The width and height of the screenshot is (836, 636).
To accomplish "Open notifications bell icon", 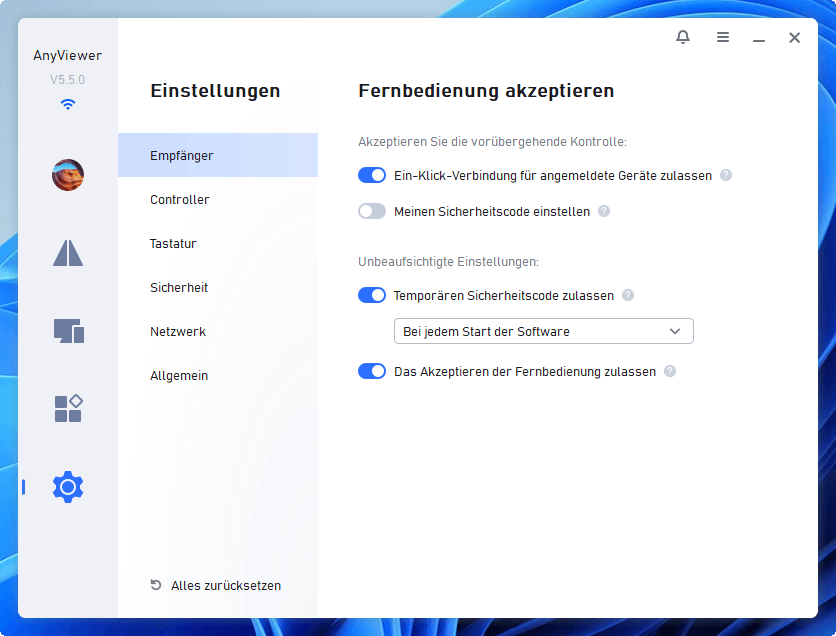I will [683, 38].
